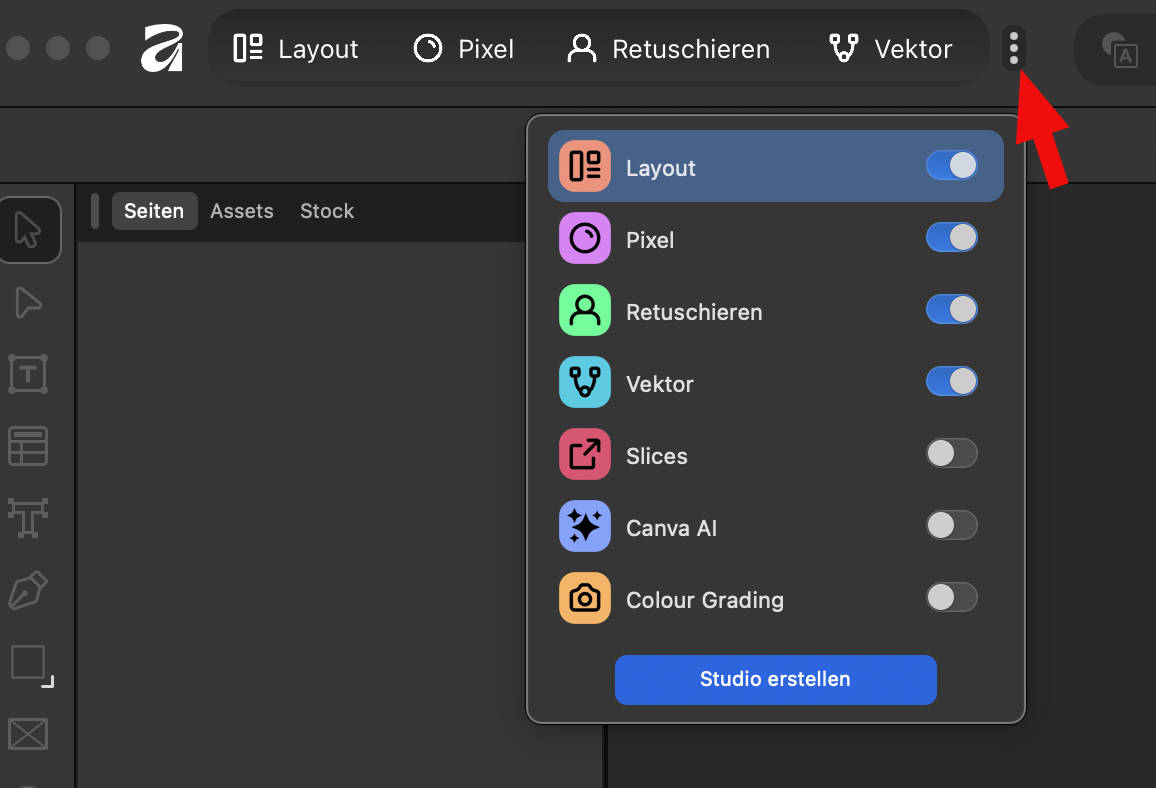Choose the Frame Text tool
This screenshot has width=1156, height=788.
[x=28, y=374]
